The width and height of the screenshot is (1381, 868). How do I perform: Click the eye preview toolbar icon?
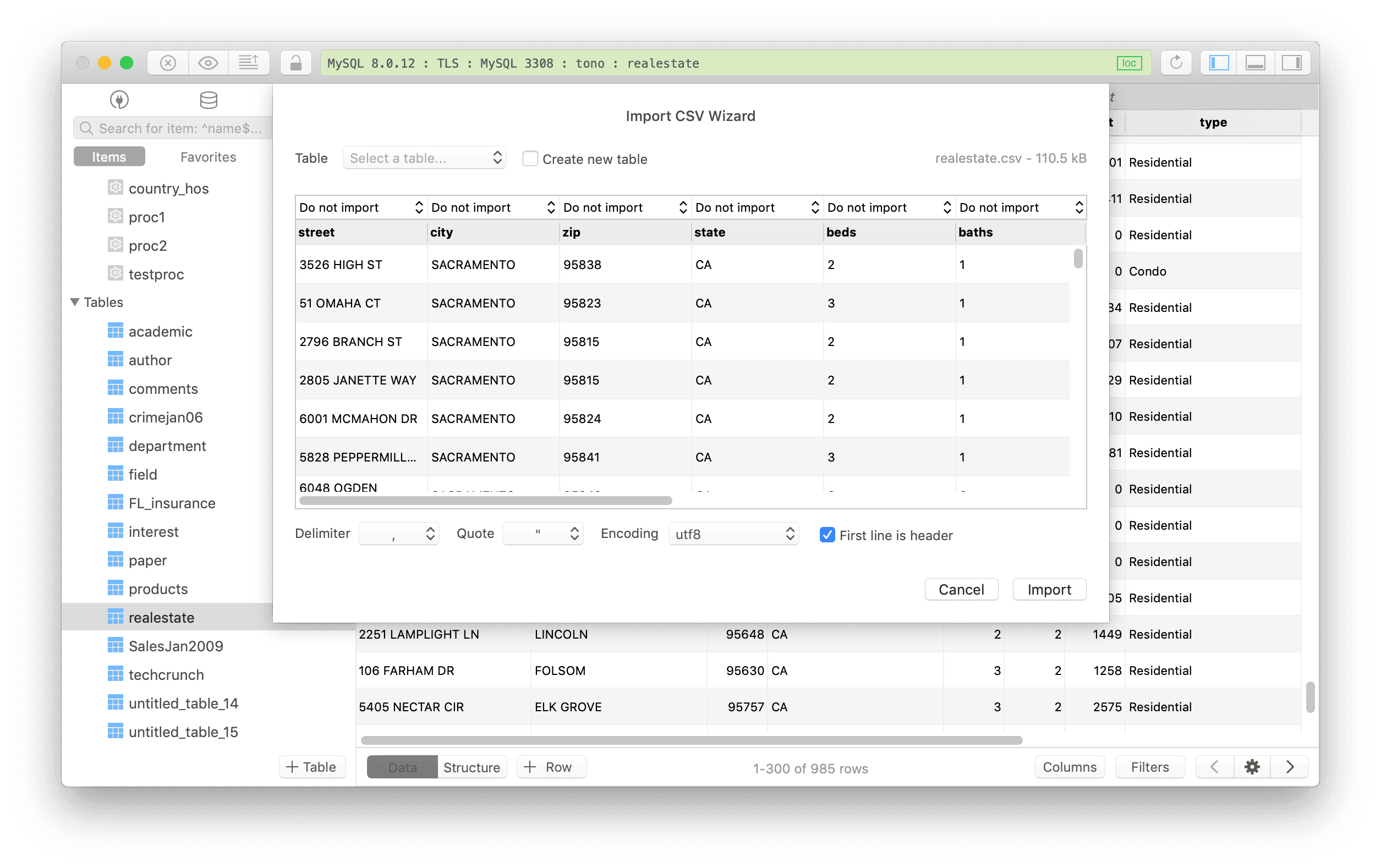pos(208,63)
